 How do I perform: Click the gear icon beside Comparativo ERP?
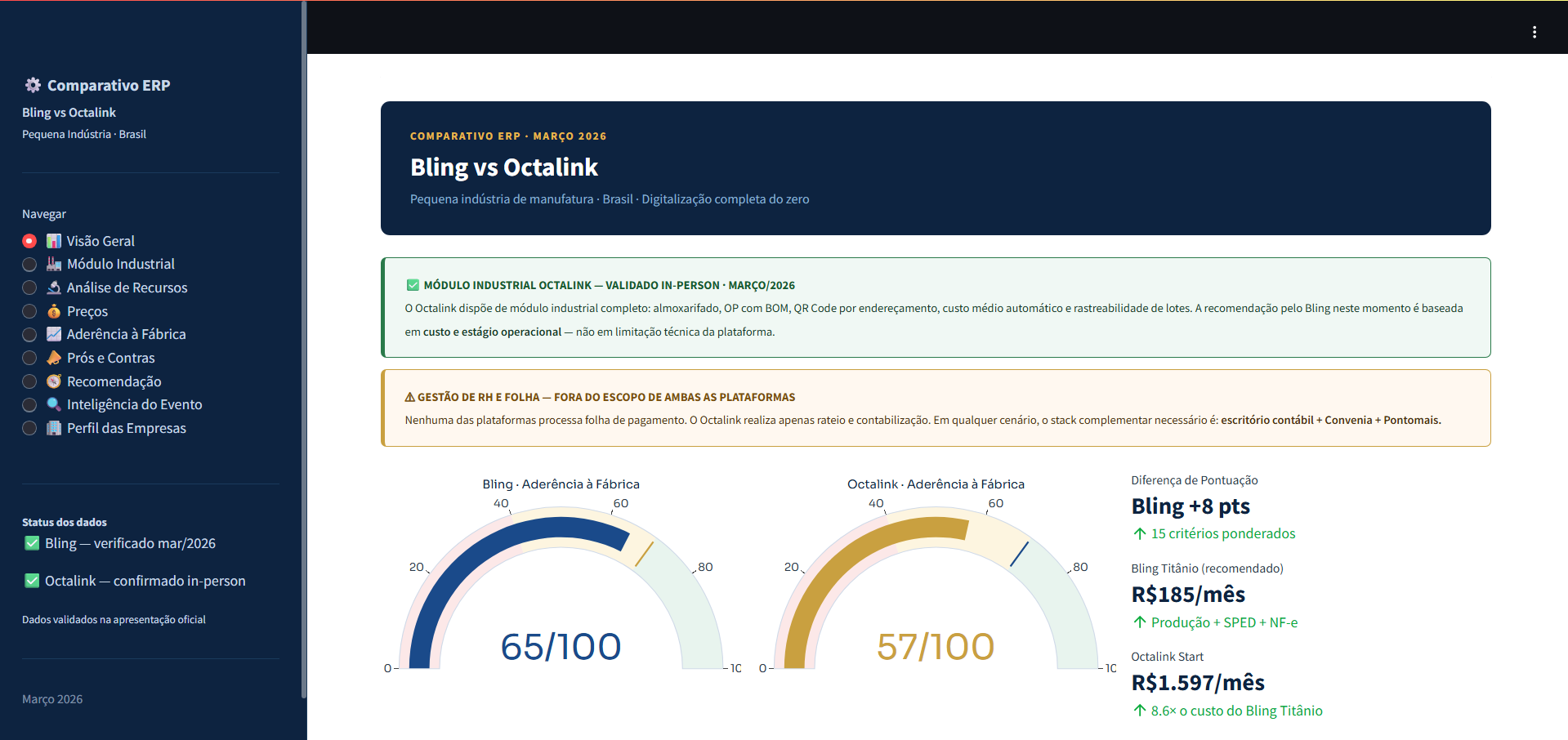[33, 85]
